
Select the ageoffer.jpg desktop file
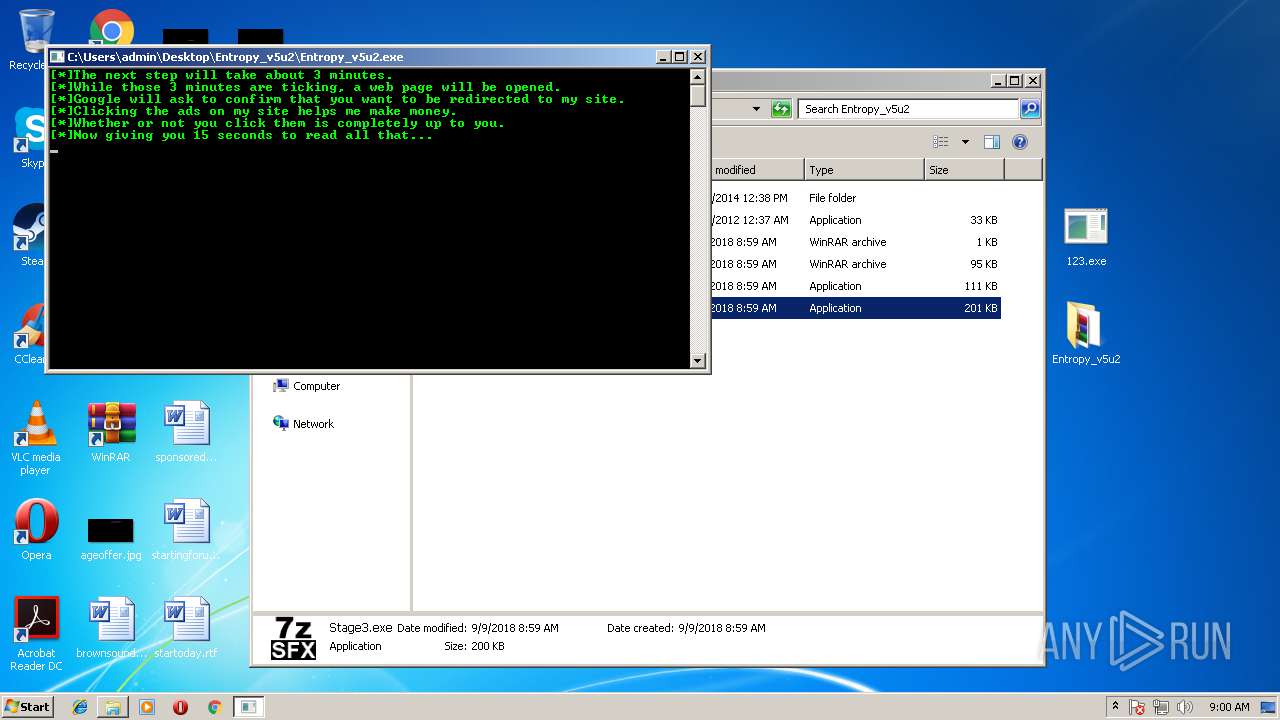pyautogui.click(x=111, y=538)
